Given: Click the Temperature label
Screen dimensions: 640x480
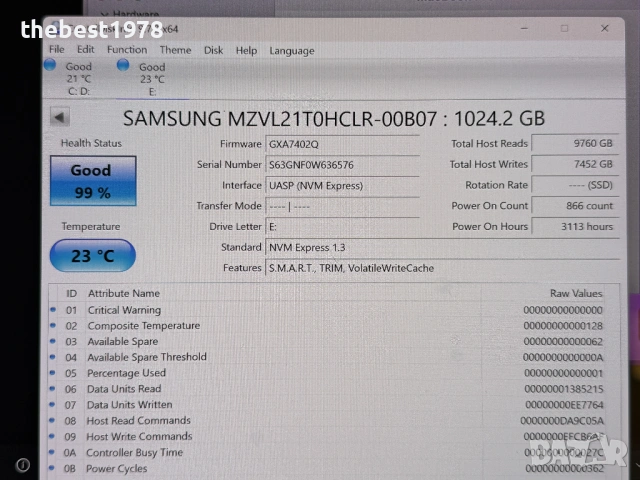Looking at the screenshot, I should 91,227.
